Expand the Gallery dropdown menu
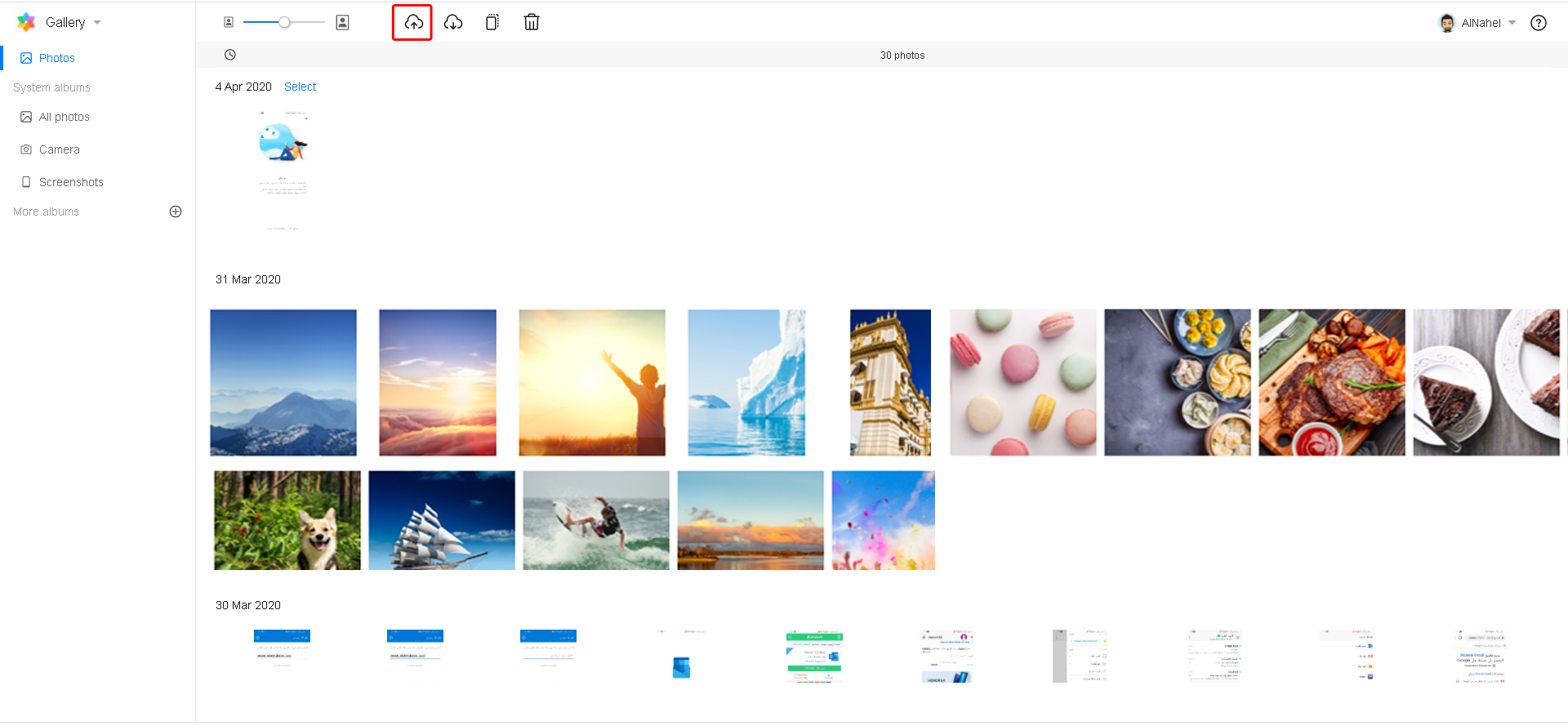This screenshot has height=726, width=1568. tap(97, 23)
